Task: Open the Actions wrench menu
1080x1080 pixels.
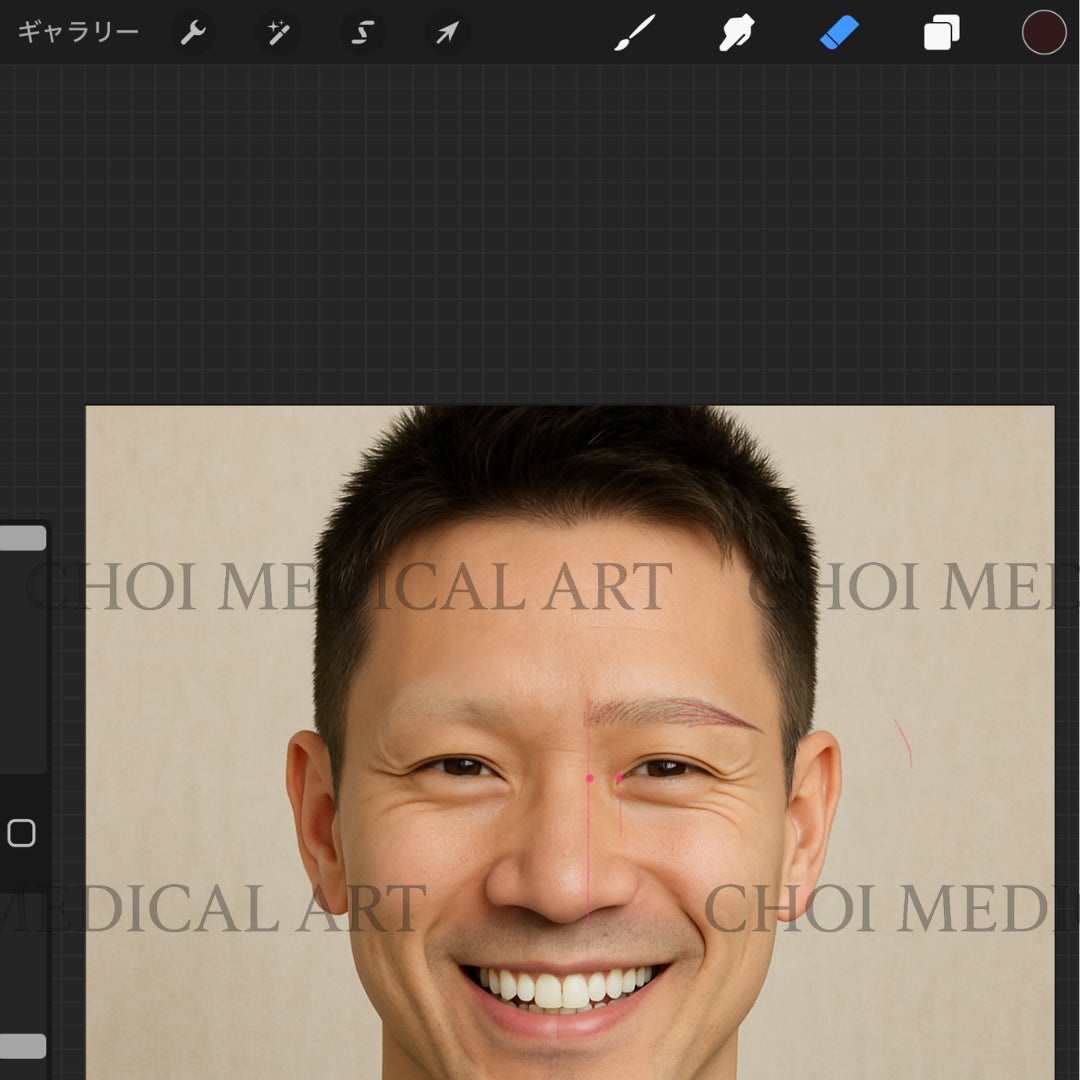Action: click(x=193, y=32)
